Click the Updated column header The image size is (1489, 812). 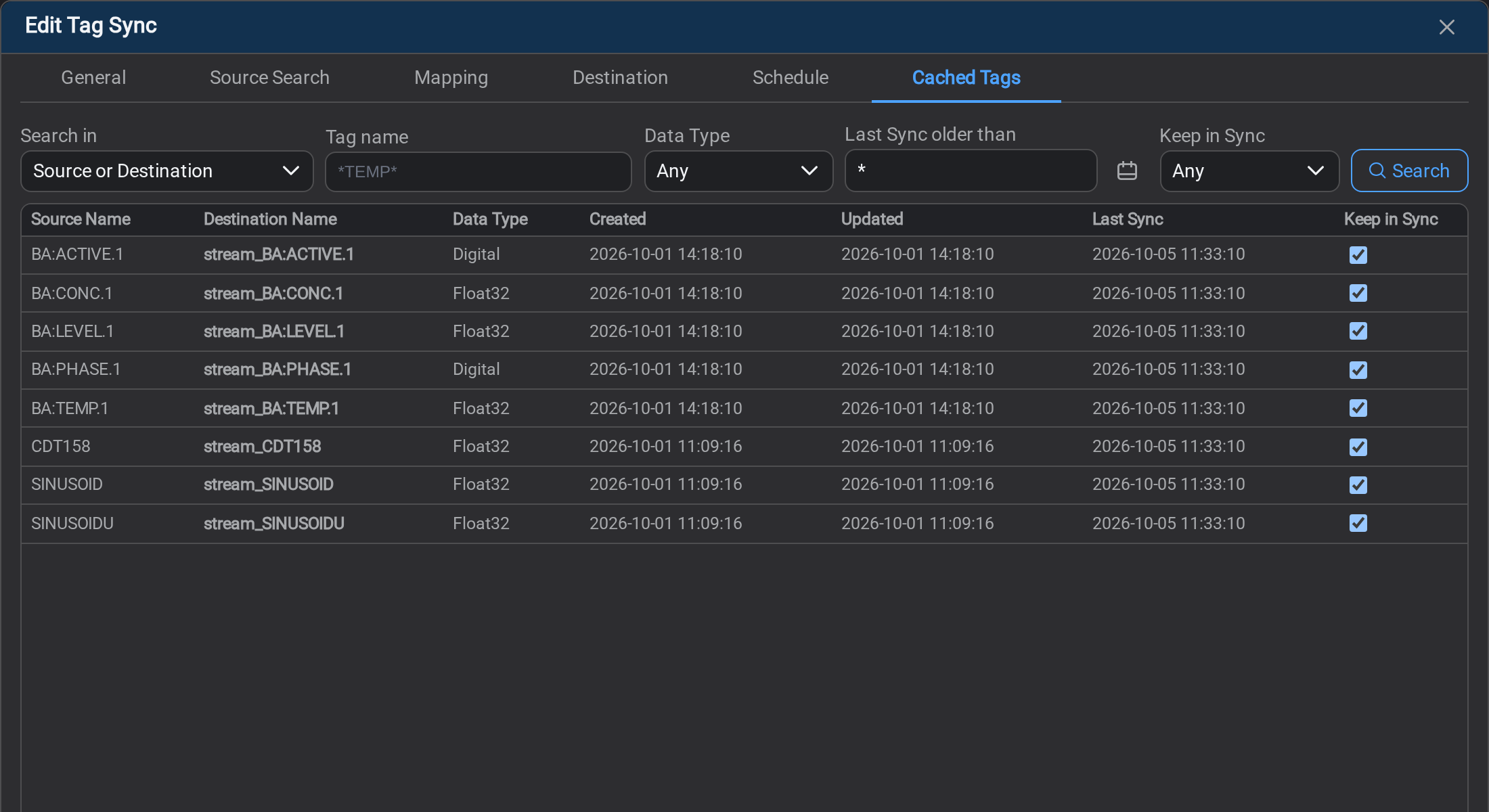click(872, 219)
